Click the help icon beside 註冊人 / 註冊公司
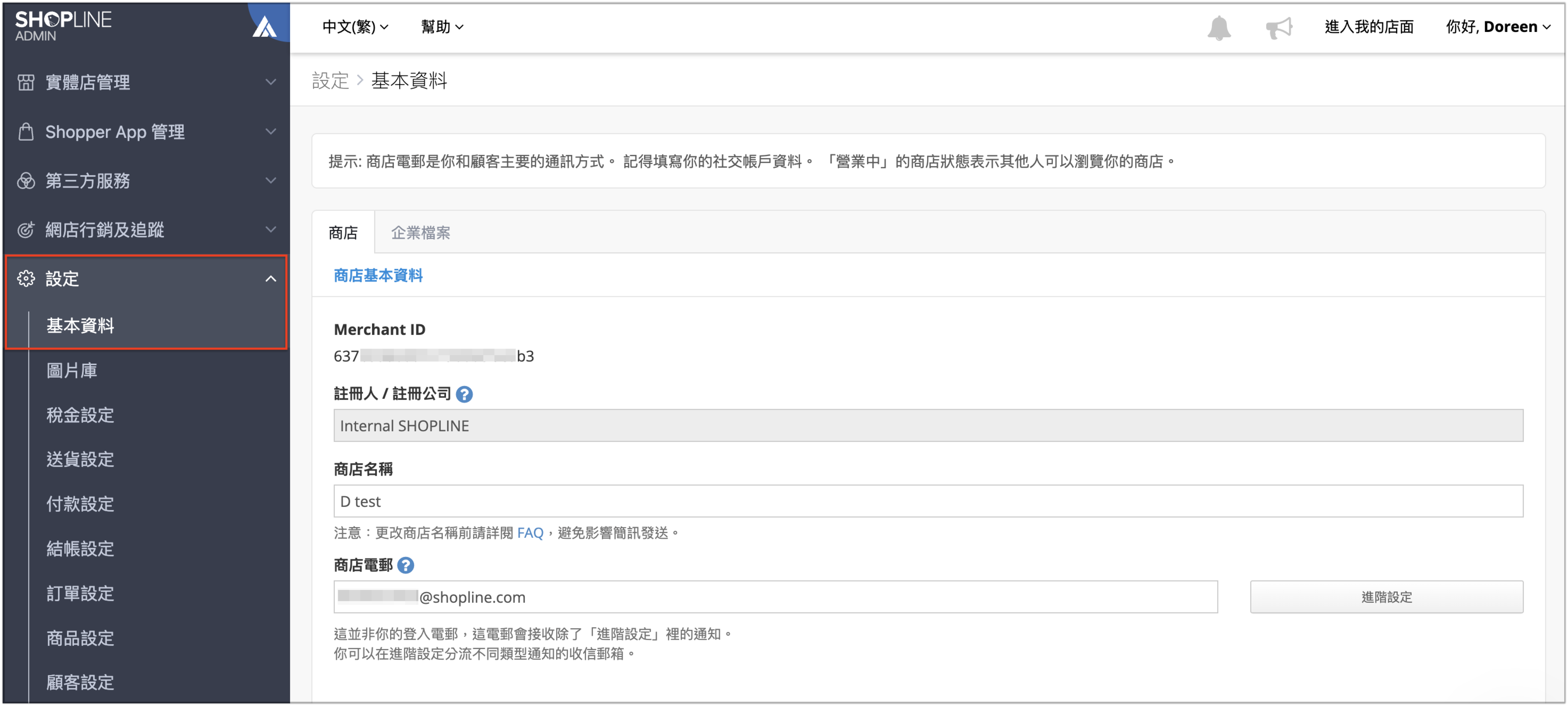1568x706 pixels. point(464,394)
